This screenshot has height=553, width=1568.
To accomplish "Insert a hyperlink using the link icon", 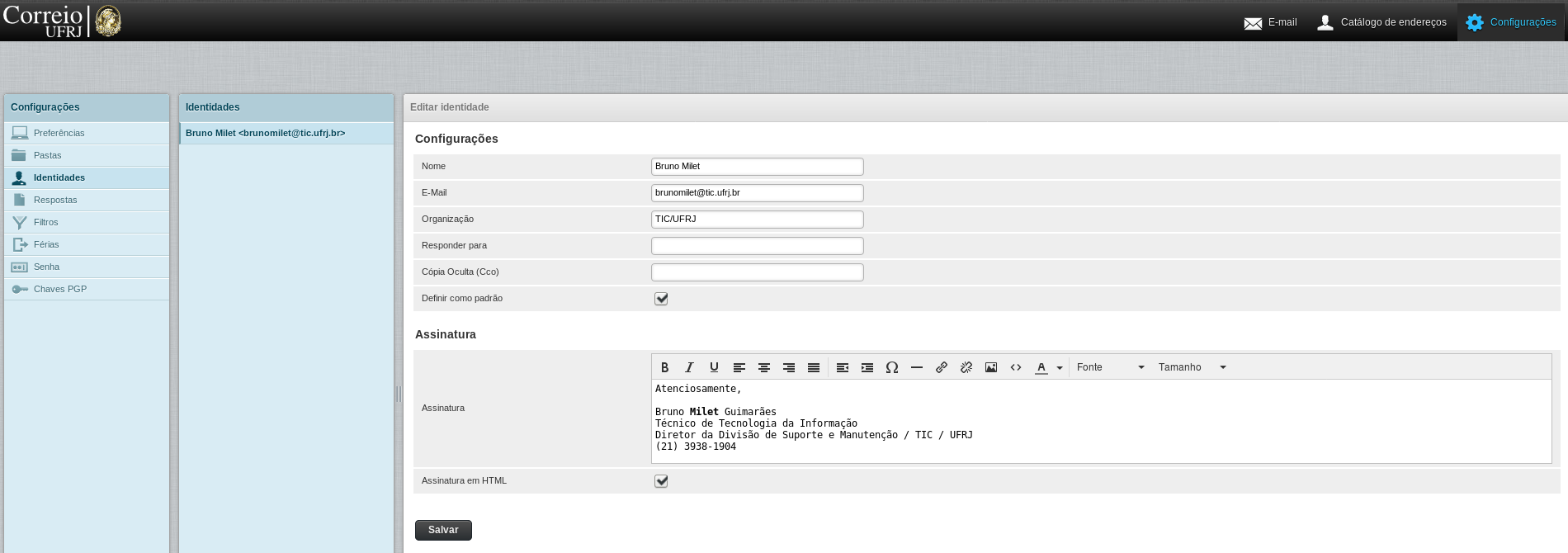I will tap(941, 367).
